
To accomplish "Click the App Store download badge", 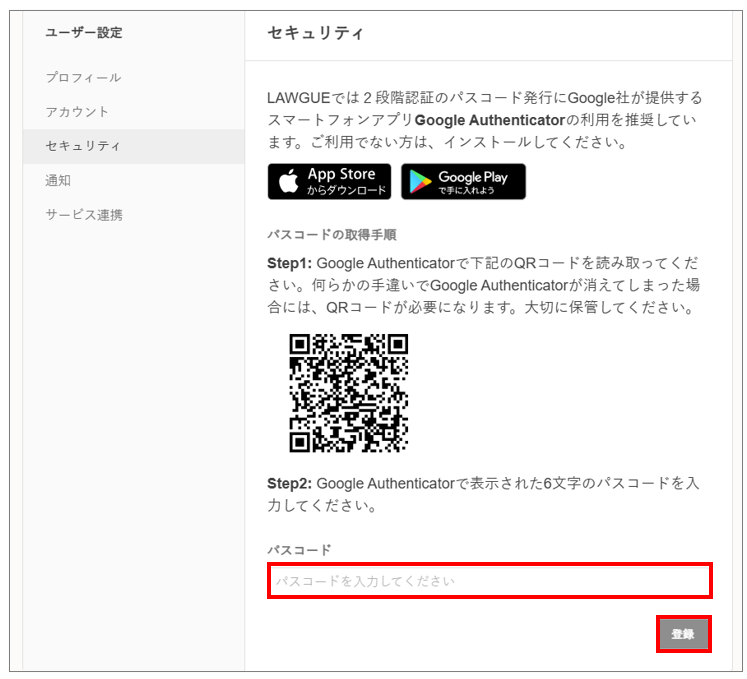I will [x=329, y=182].
